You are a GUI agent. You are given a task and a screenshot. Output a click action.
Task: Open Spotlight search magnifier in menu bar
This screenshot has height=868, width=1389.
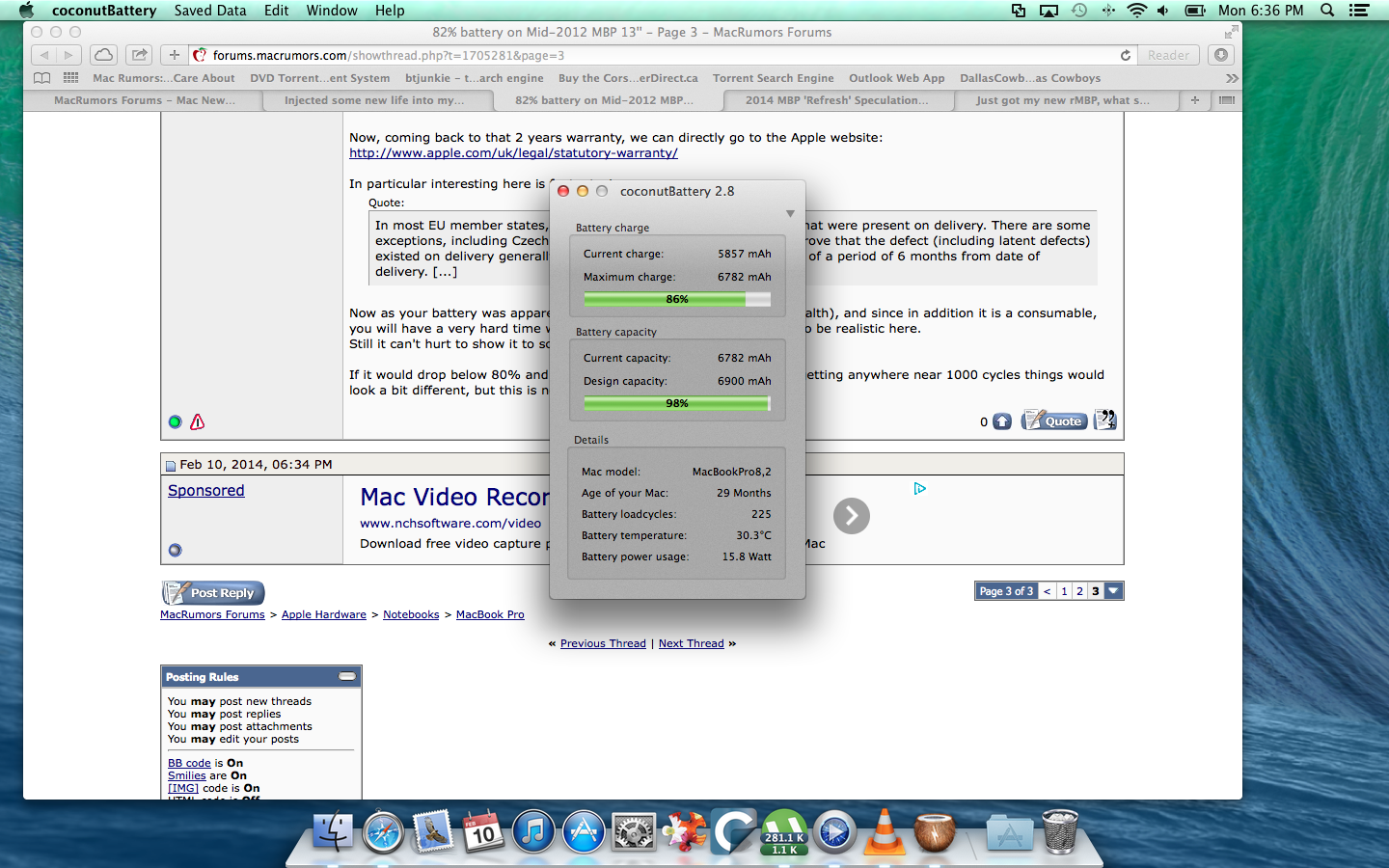1327,11
